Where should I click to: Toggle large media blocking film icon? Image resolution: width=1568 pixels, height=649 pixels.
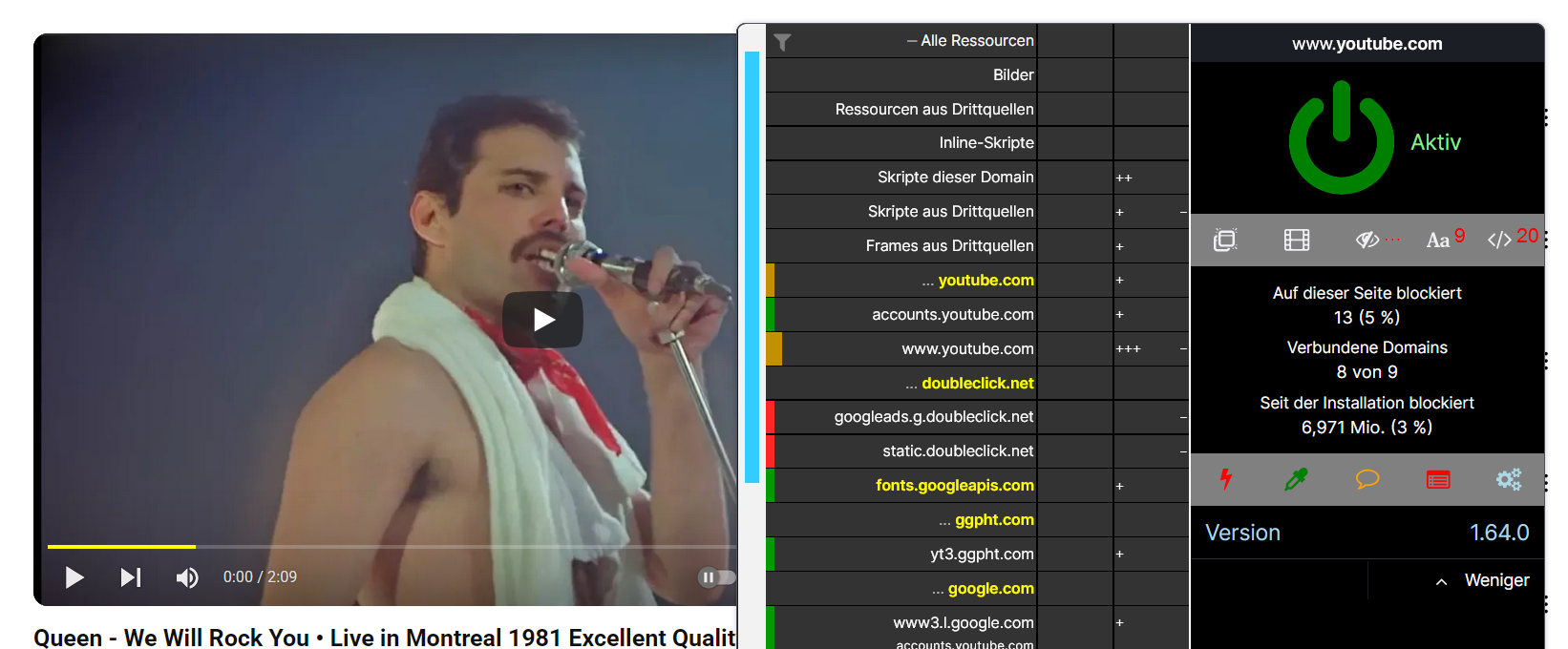(1297, 240)
